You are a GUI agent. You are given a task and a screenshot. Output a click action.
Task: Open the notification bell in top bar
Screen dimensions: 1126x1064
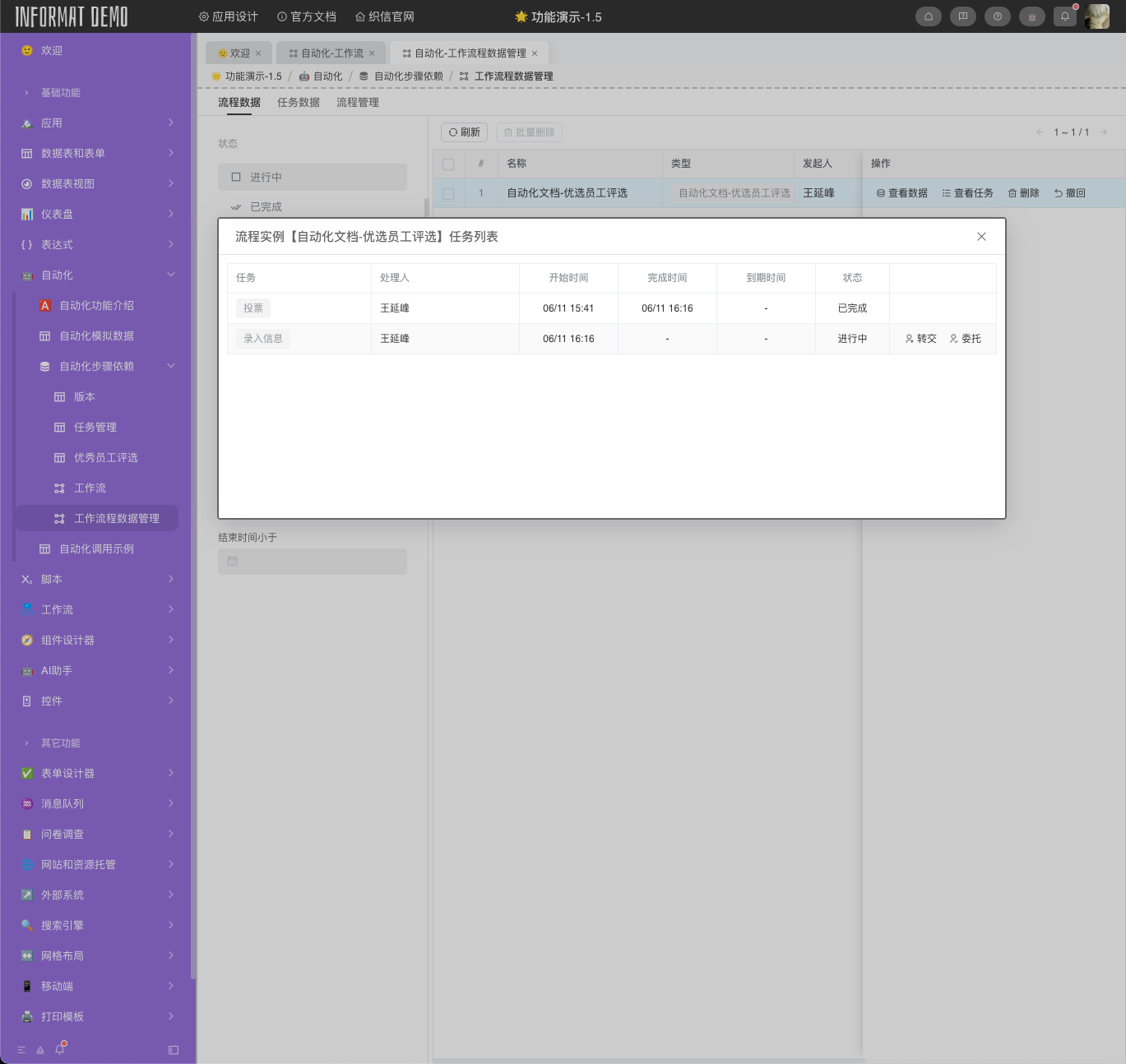point(1065,16)
